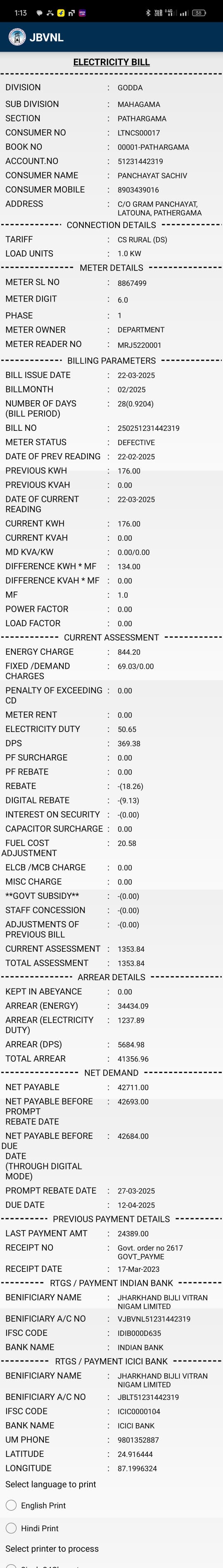Tap the Select printer to process label
This screenshot has height=1568, width=223.
tap(52, 1548)
